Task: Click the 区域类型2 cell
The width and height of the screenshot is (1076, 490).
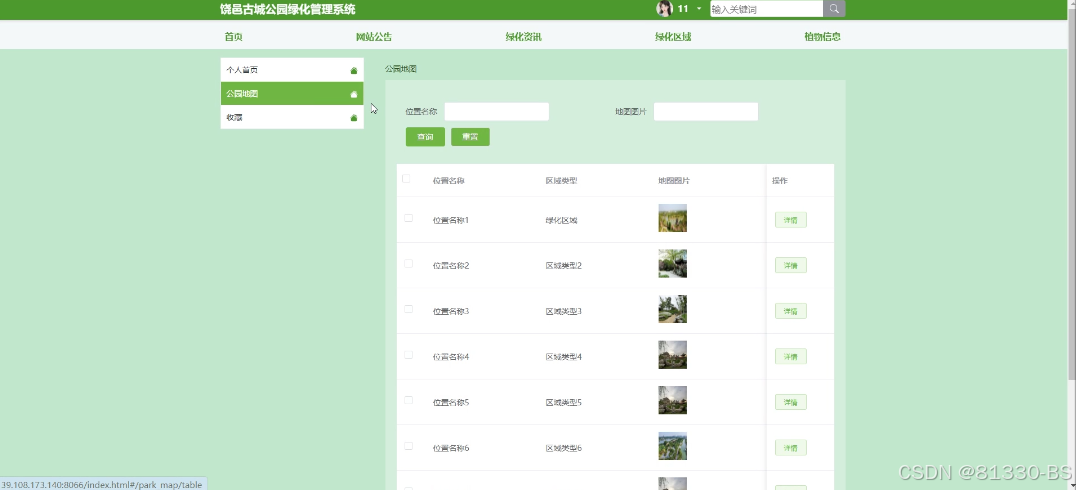Action: 563,266
